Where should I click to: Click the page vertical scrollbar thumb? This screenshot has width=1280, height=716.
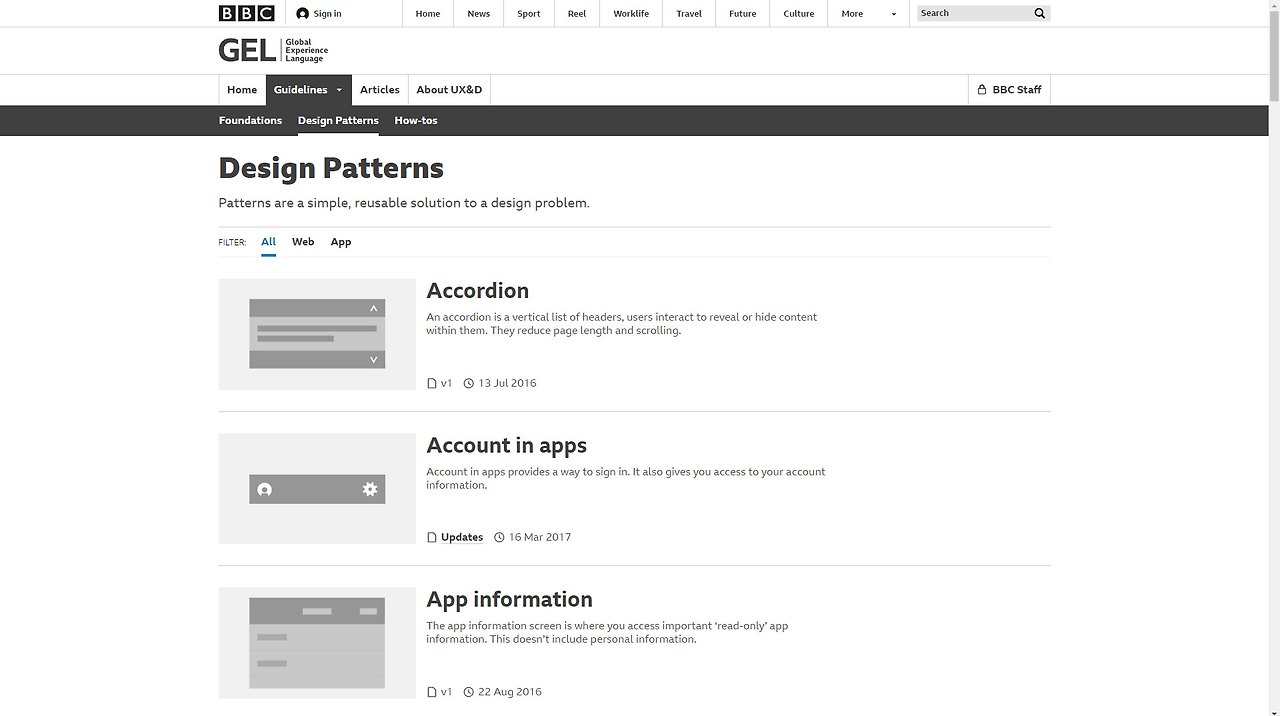point(1274,57)
